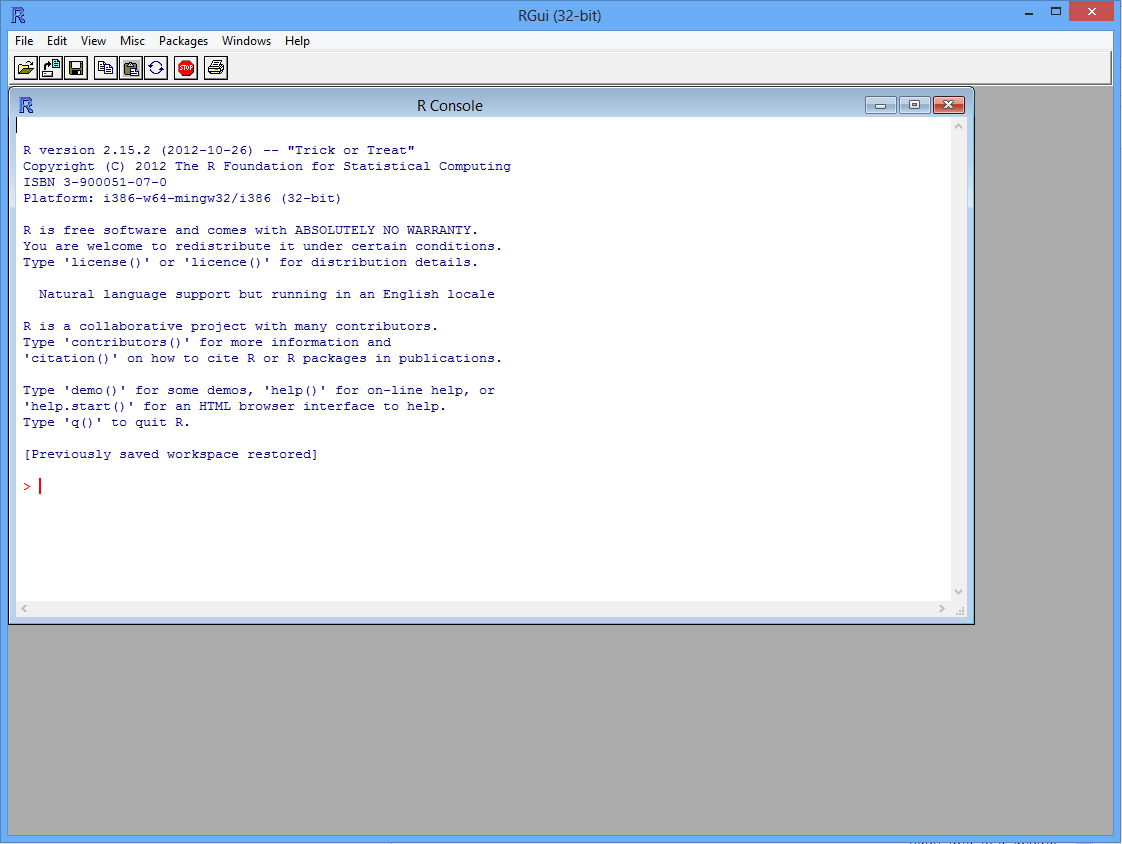Maximize the R Console child window
Screen dimensions: 1122x844
[x=914, y=105]
